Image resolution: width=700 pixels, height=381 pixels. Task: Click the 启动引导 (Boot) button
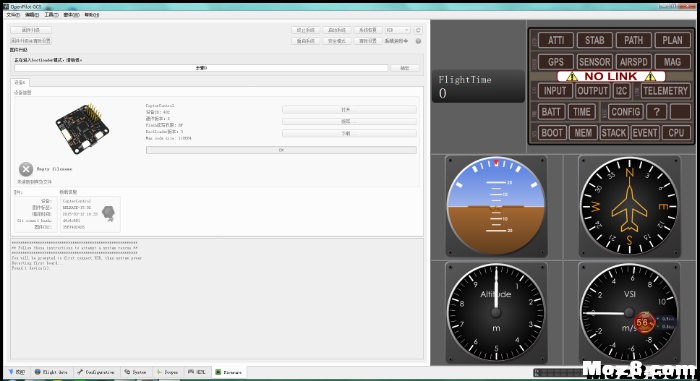[337, 30]
